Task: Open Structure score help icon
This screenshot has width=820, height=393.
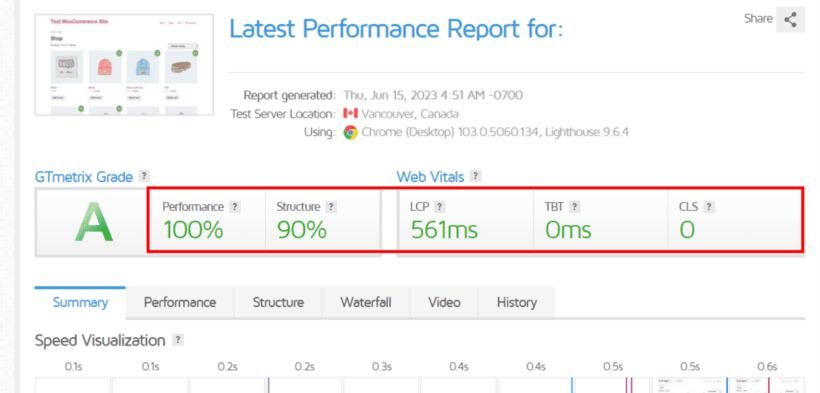Action: coord(331,207)
